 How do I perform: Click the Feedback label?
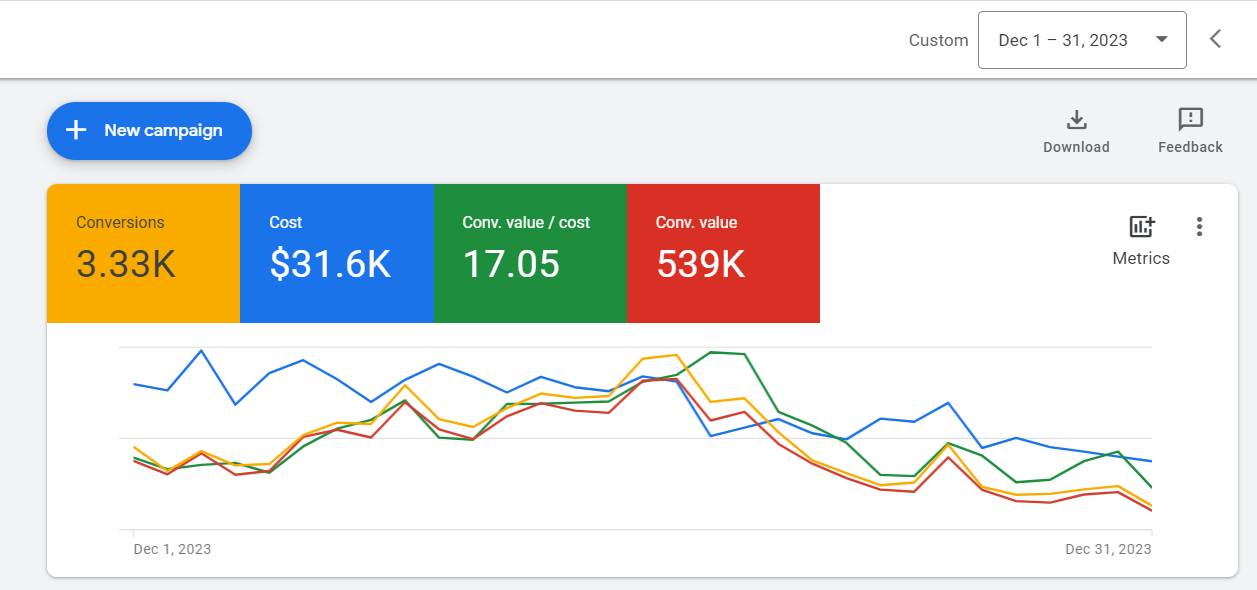click(1190, 147)
